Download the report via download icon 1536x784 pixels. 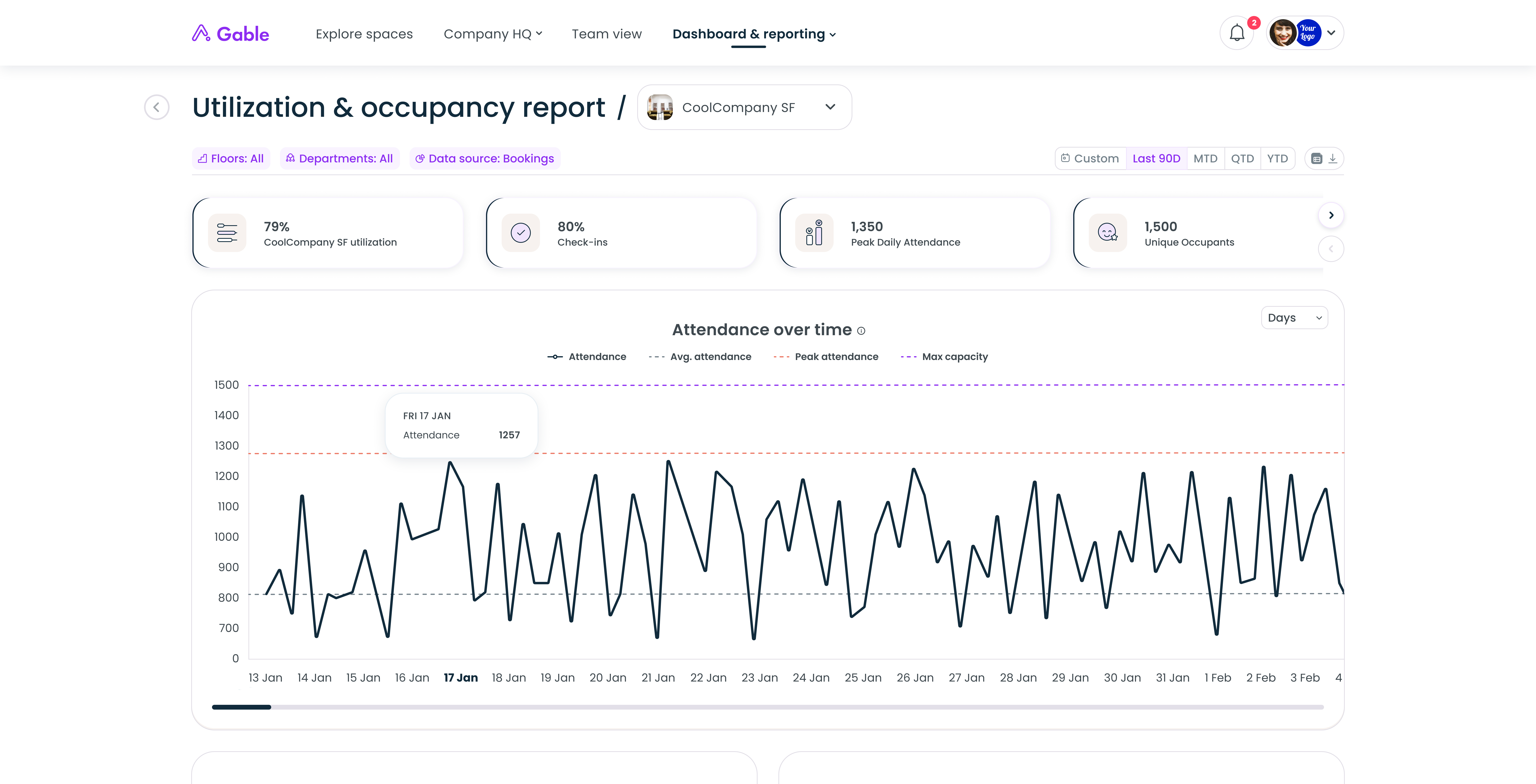[x=1333, y=159]
